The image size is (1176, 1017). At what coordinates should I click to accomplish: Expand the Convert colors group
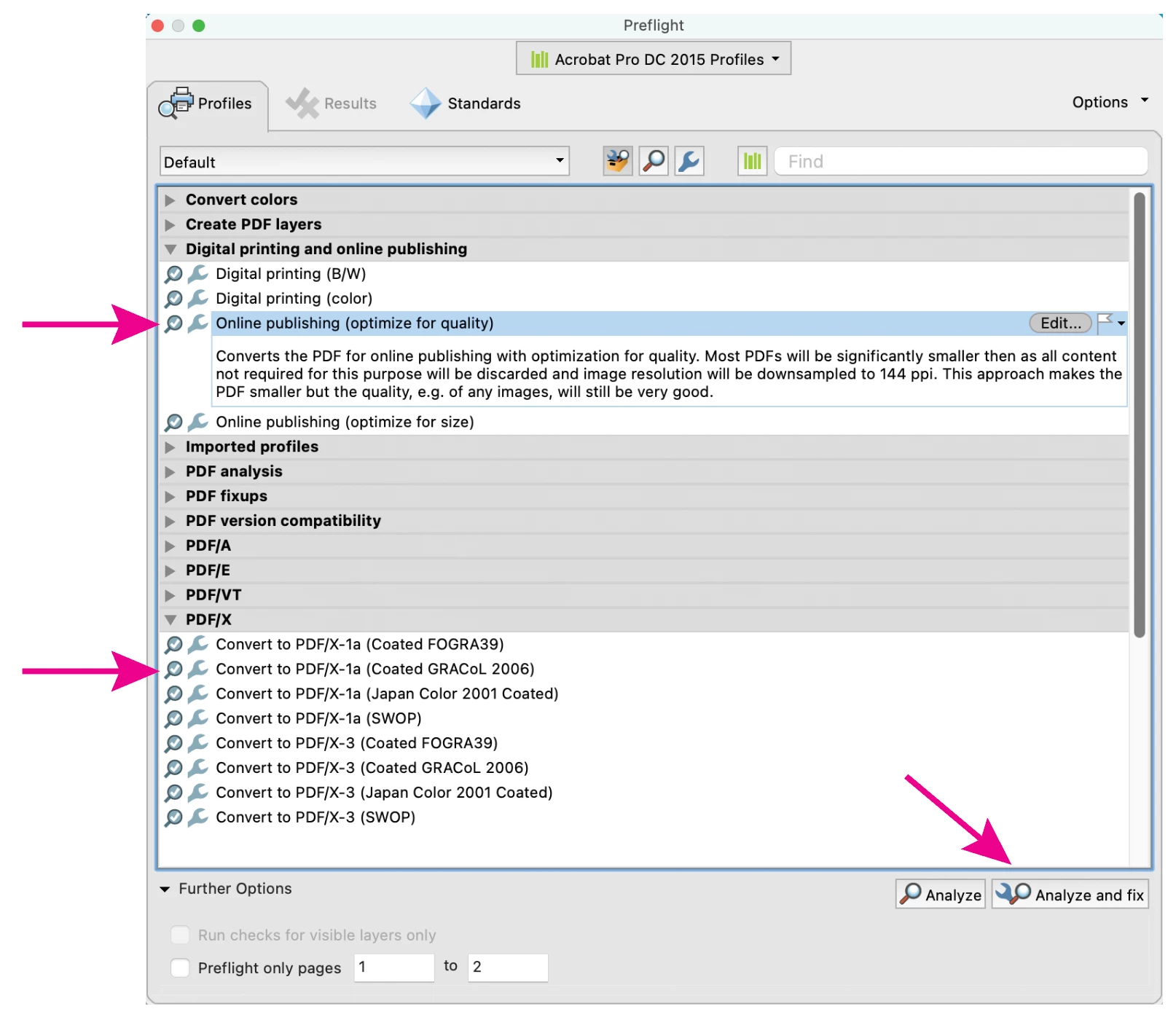tap(170, 200)
